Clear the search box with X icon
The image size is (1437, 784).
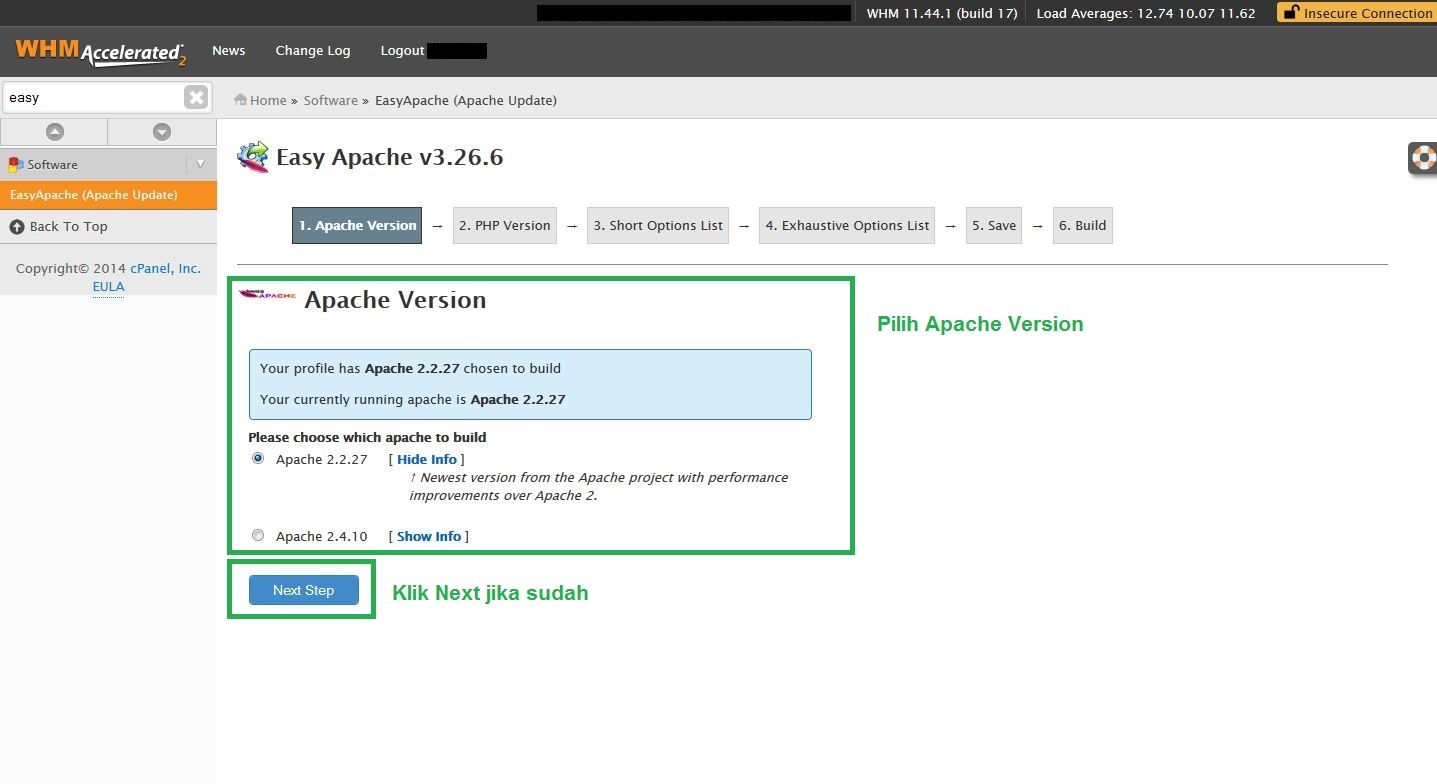tap(196, 97)
